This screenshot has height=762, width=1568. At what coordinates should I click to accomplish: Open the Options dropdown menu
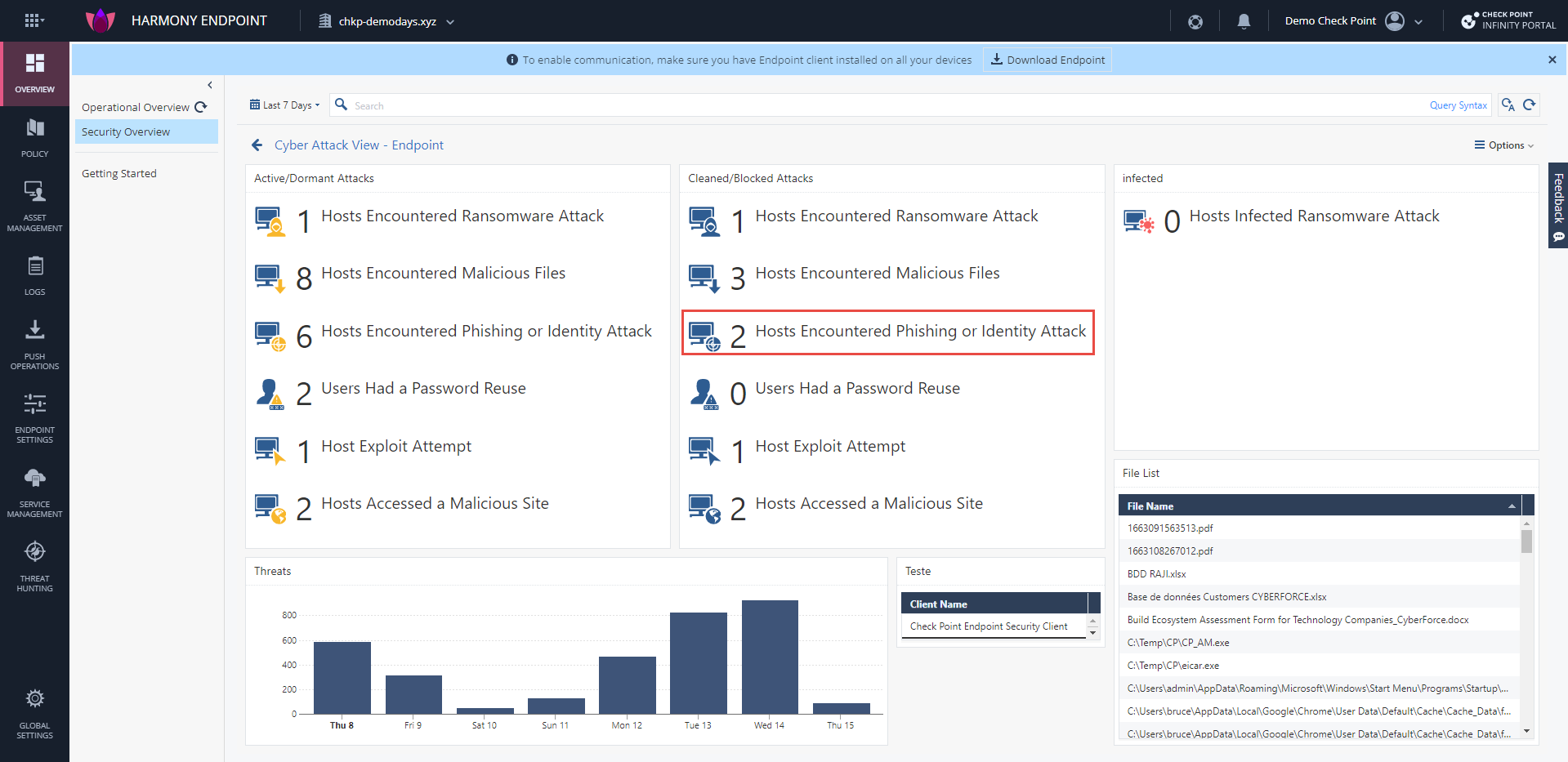tap(1504, 145)
